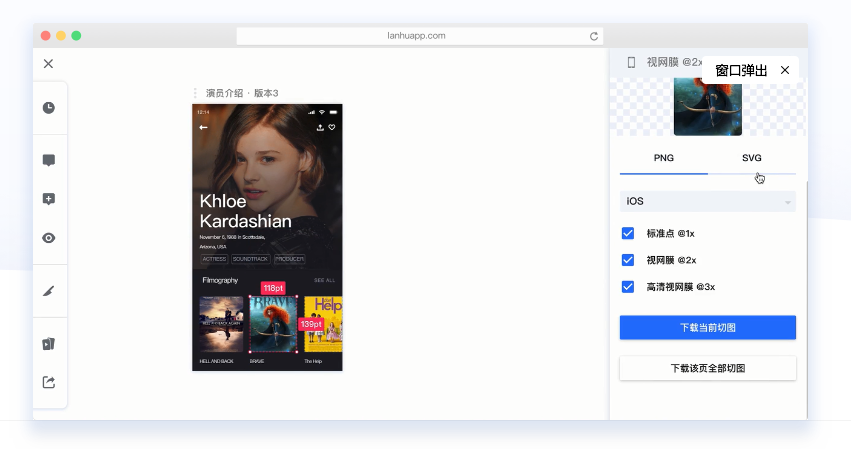Click the 下载当前切图 blue button
The height and width of the screenshot is (449, 851).
click(708, 327)
